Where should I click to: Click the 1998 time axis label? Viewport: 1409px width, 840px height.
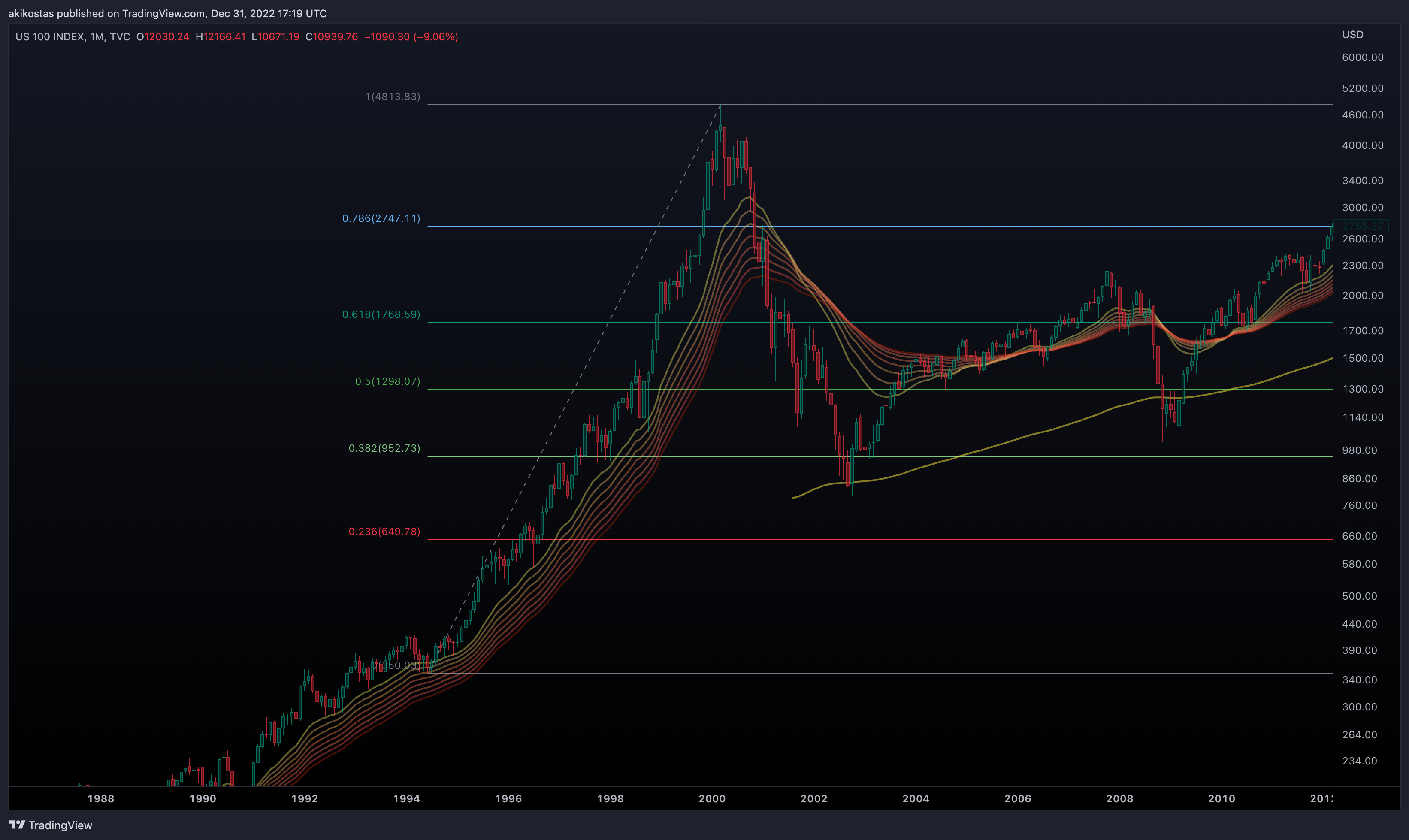(x=610, y=799)
